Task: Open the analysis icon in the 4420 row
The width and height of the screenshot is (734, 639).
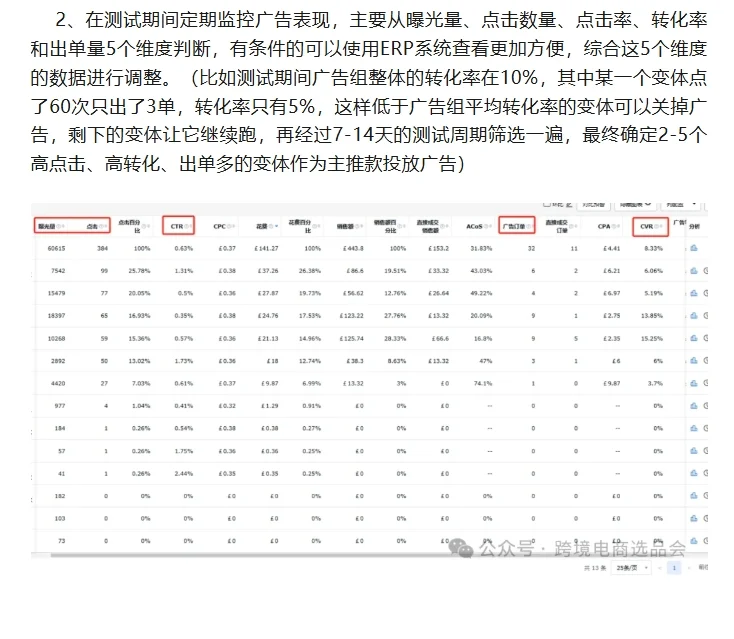Action: coord(694,383)
